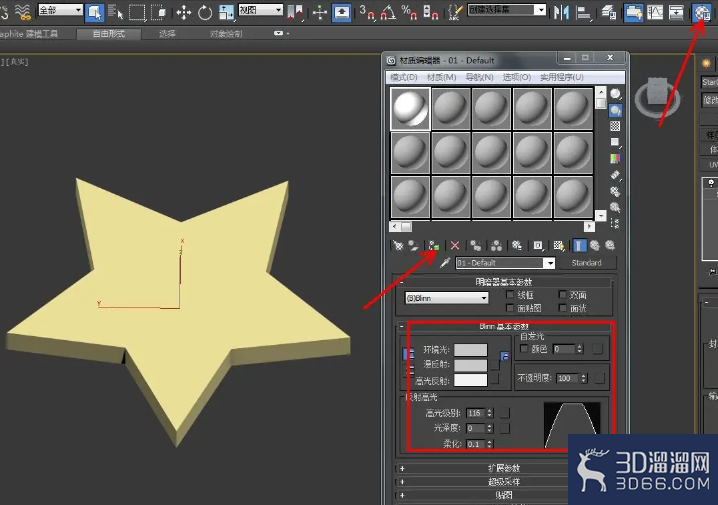Viewport: 718px width, 505px height.
Task: Click Select Object tool in main toolbar
Action: coord(95,12)
